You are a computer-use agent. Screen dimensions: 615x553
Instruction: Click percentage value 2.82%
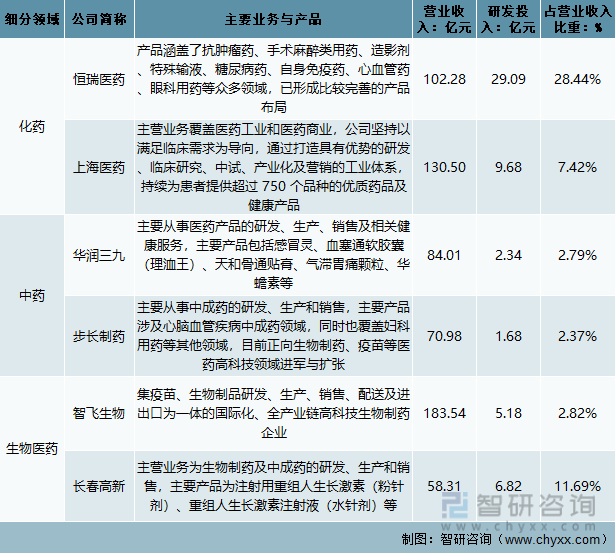577,413
